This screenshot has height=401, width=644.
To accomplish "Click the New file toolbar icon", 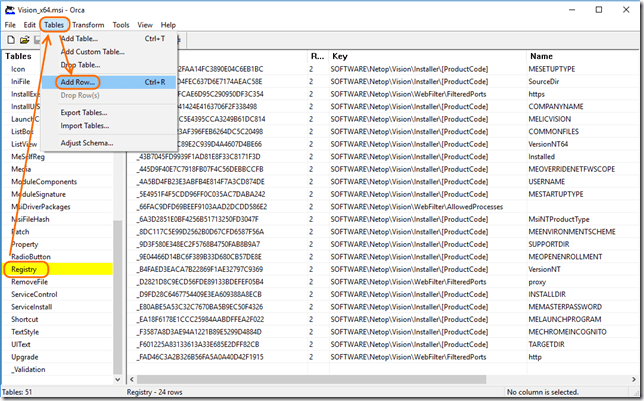I will coord(11,40).
